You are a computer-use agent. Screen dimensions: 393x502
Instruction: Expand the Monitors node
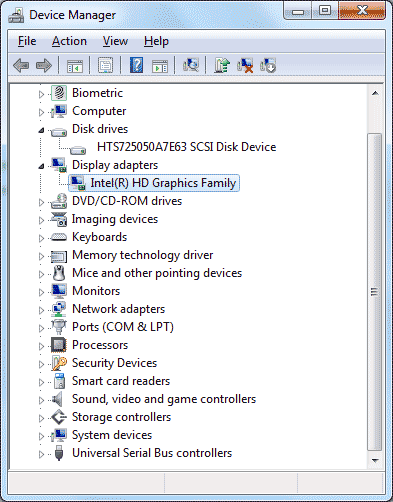click(x=41, y=292)
